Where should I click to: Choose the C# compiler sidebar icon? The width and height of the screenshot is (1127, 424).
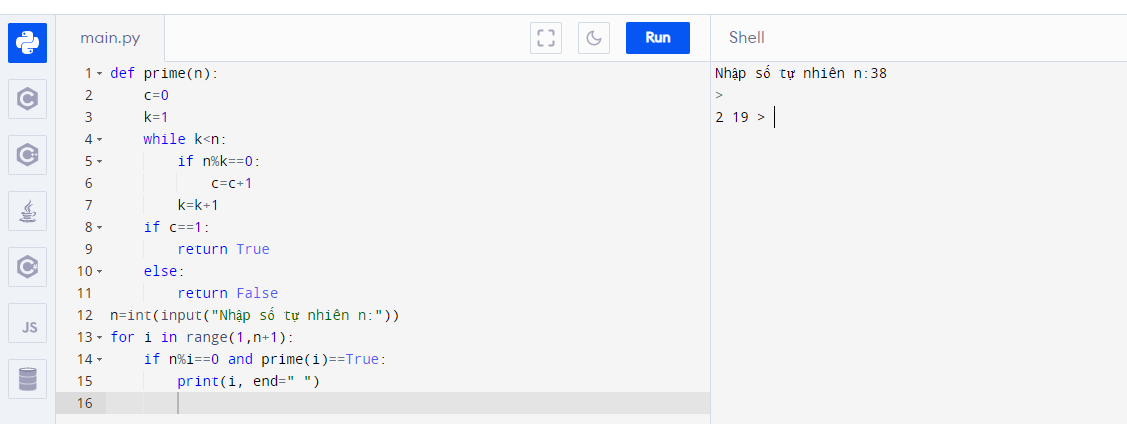click(x=28, y=267)
